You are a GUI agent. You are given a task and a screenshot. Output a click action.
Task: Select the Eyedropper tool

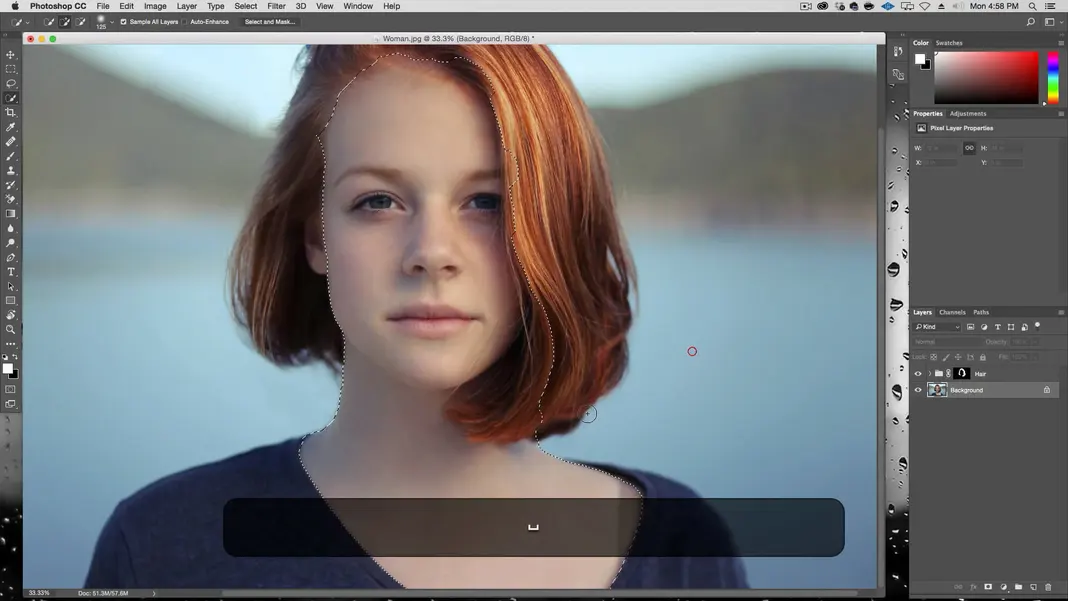point(10,127)
